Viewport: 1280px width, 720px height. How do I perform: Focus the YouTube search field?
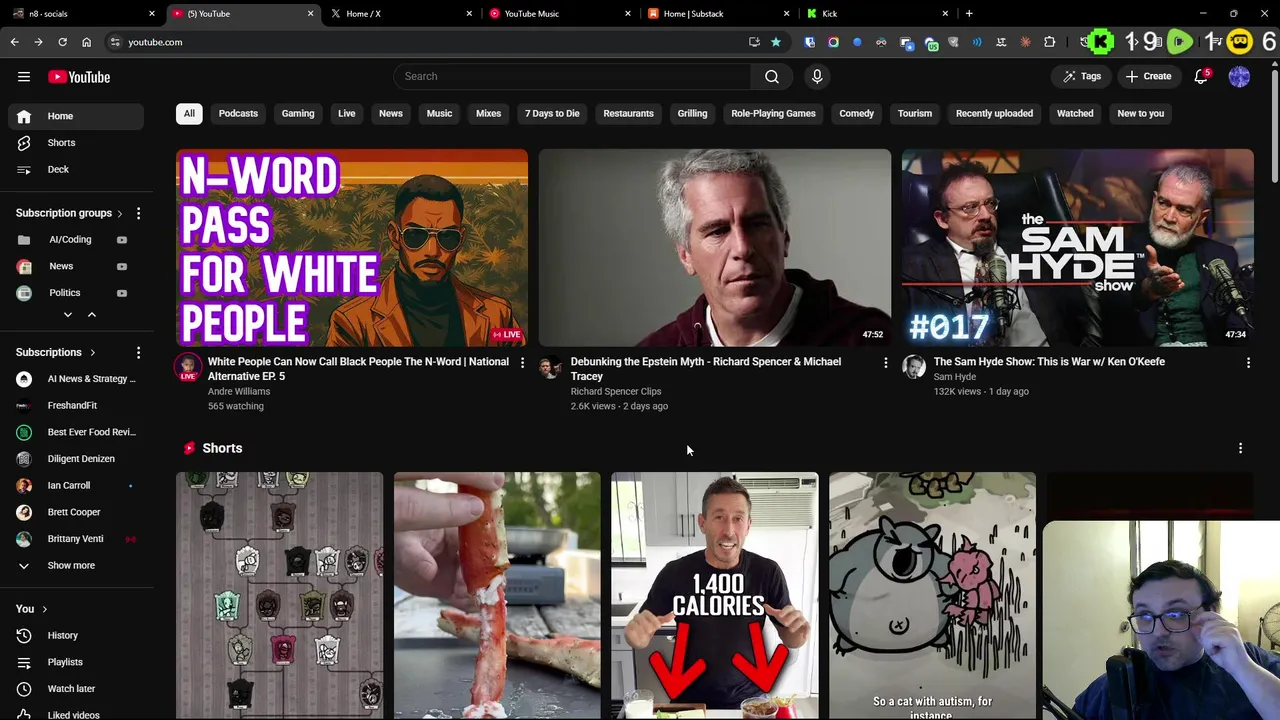[x=572, y=76]
